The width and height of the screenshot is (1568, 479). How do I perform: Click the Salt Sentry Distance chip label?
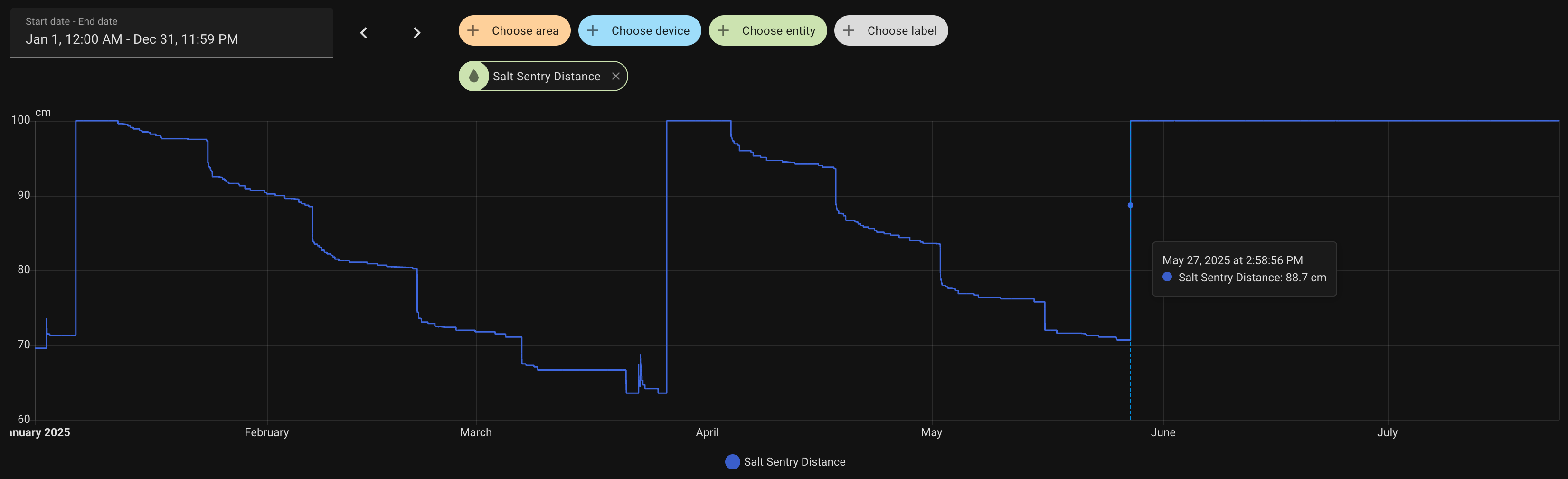546,76
